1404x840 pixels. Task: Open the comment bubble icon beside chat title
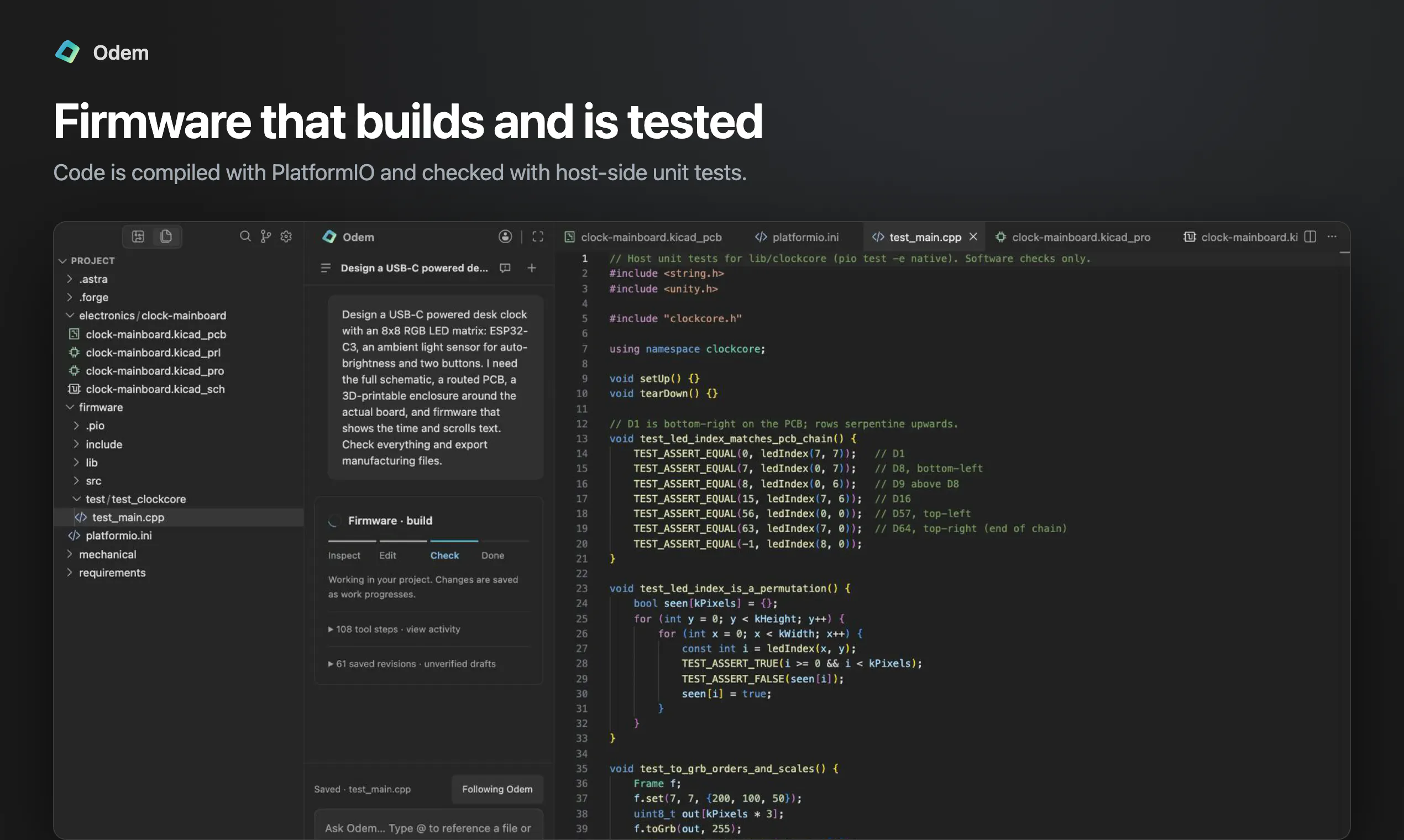point(505,267)
